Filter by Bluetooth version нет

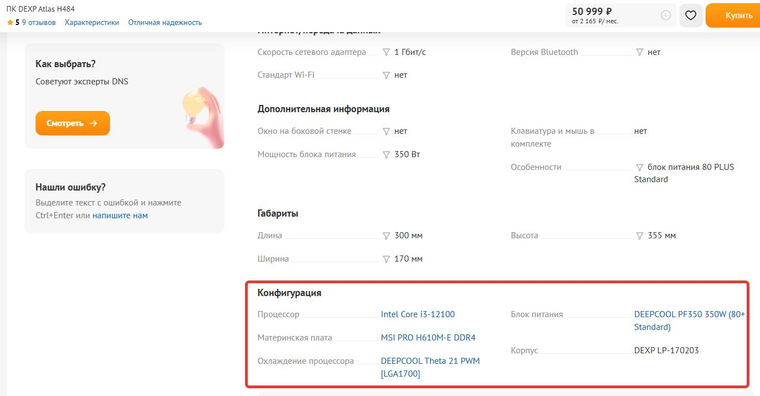[x=639, y=52]
